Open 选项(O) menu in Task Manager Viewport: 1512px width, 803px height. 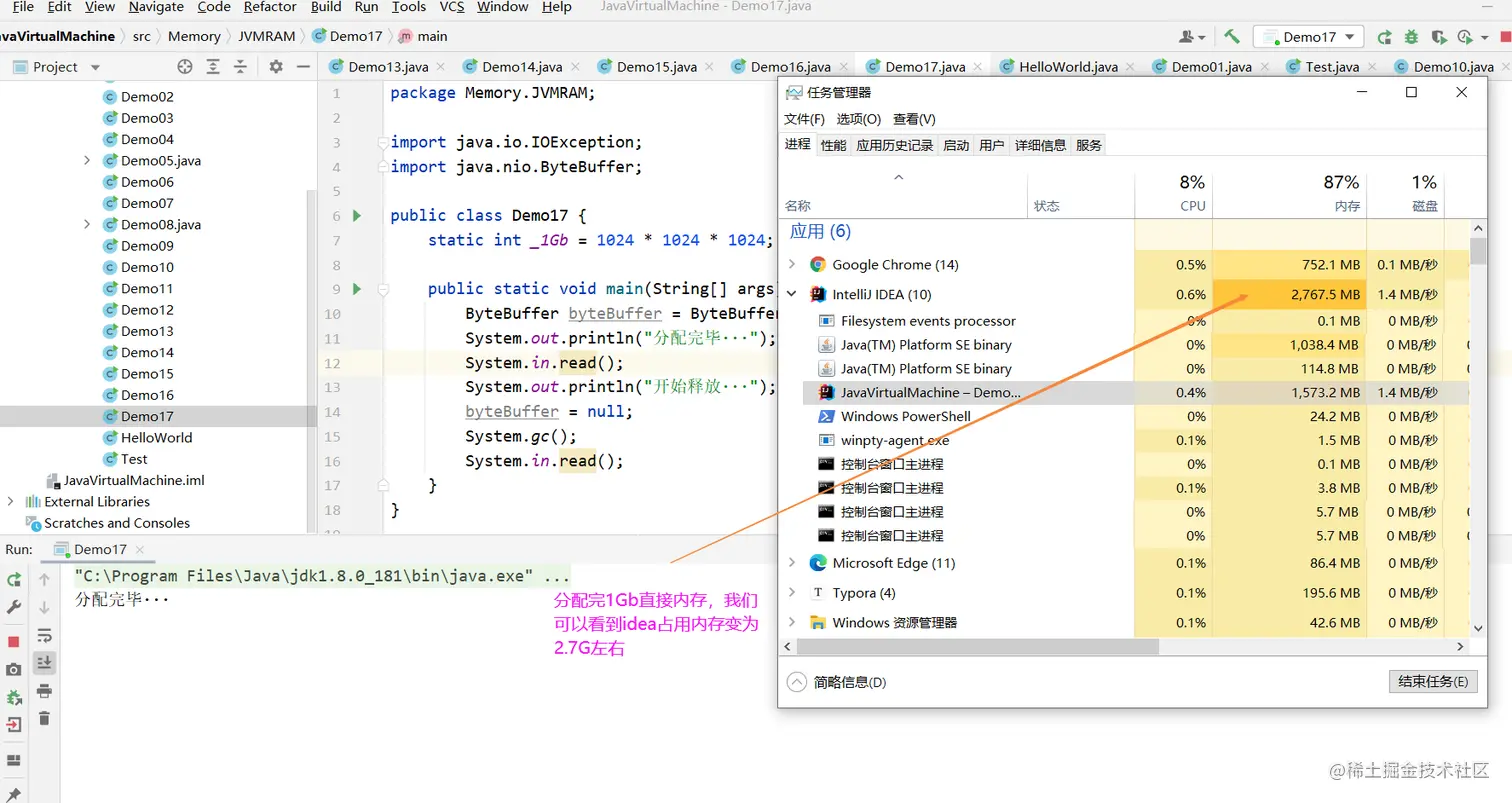(859, 119)
